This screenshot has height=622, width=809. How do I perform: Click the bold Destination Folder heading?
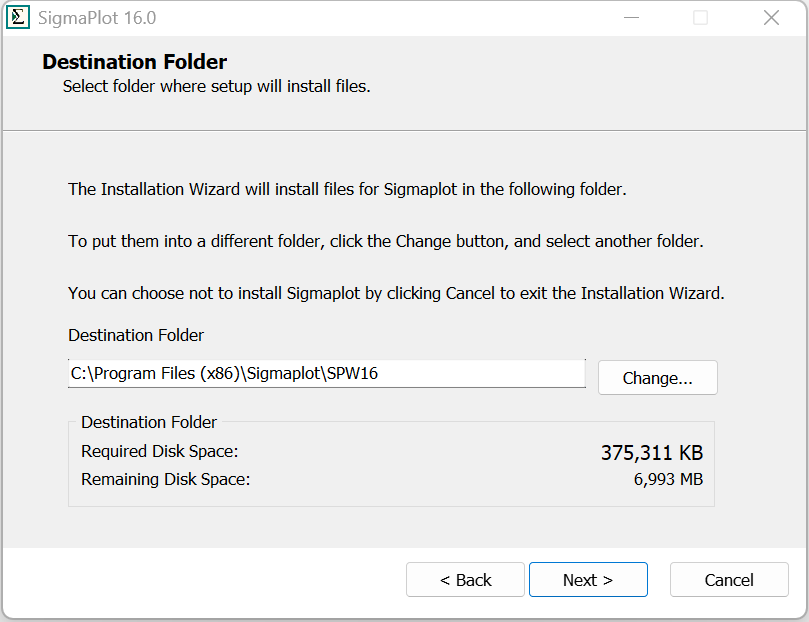pyautogui.click(x=134, y=62)
